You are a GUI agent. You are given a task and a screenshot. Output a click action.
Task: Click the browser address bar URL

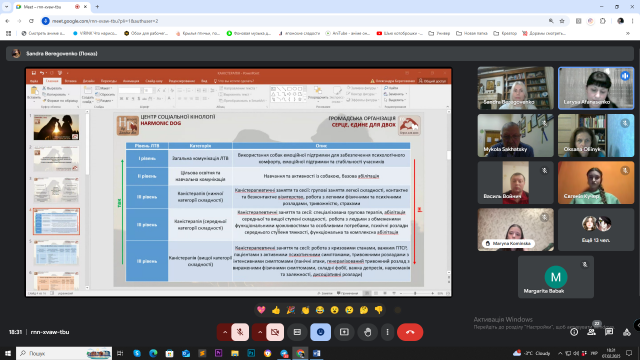(x=105, y=21)
